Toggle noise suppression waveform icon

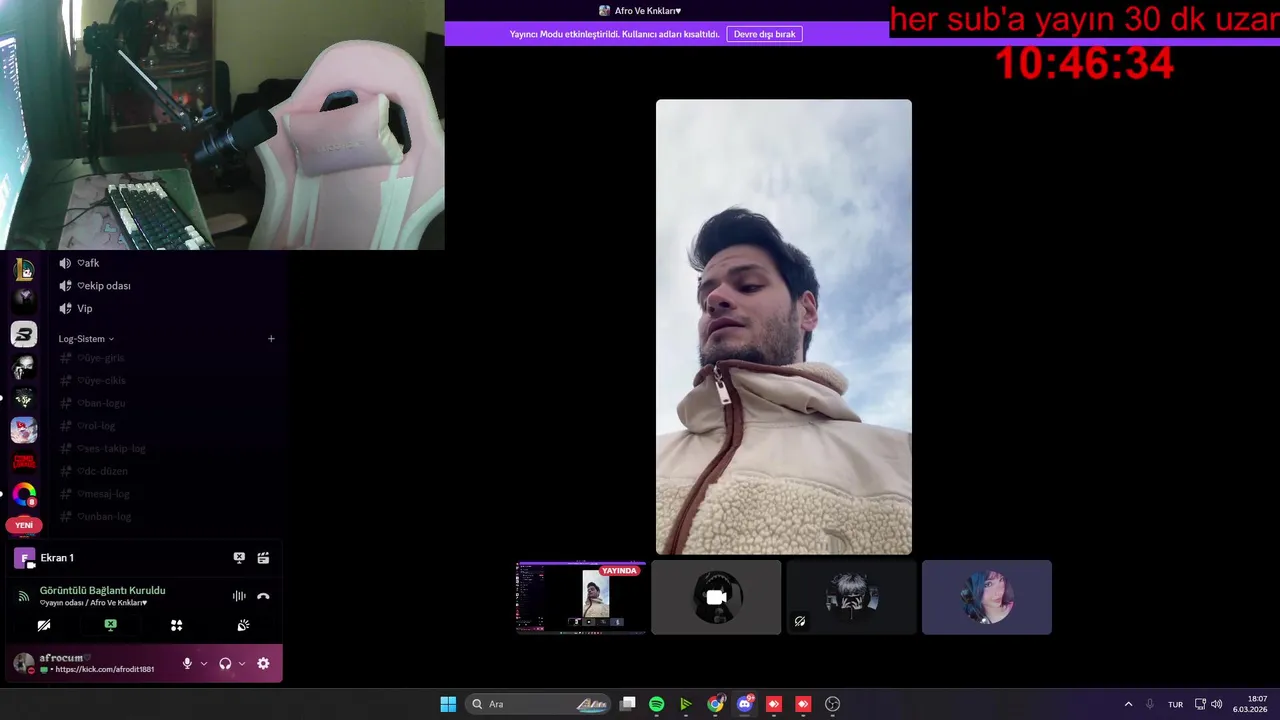(x=239, y=596)
